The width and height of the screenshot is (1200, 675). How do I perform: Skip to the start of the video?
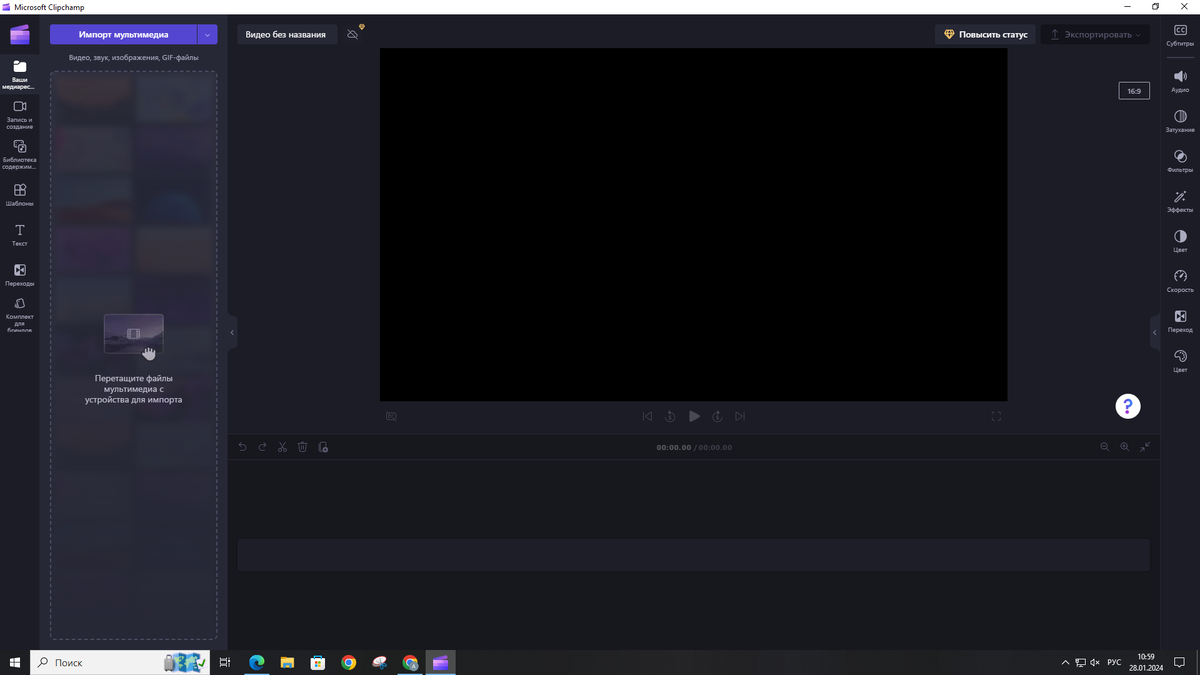click(x=647, y=416)
